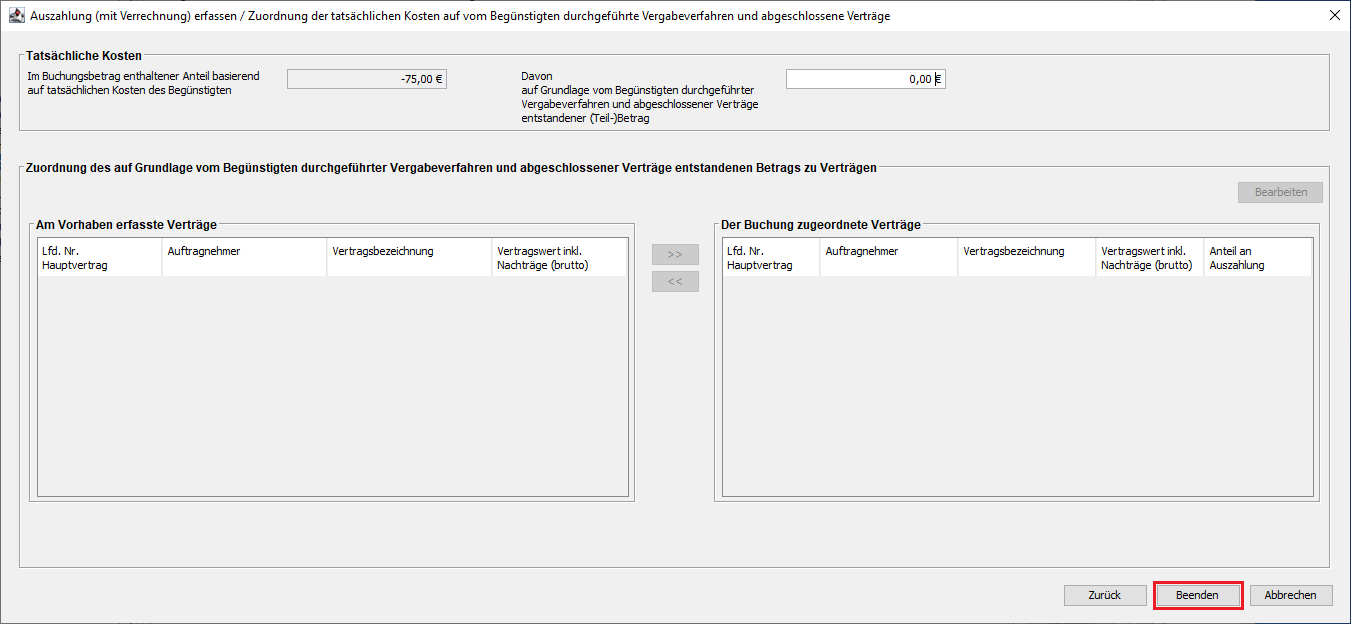Click the >> assign contract button
The image size is (1351, 624).
click(675, 255)
